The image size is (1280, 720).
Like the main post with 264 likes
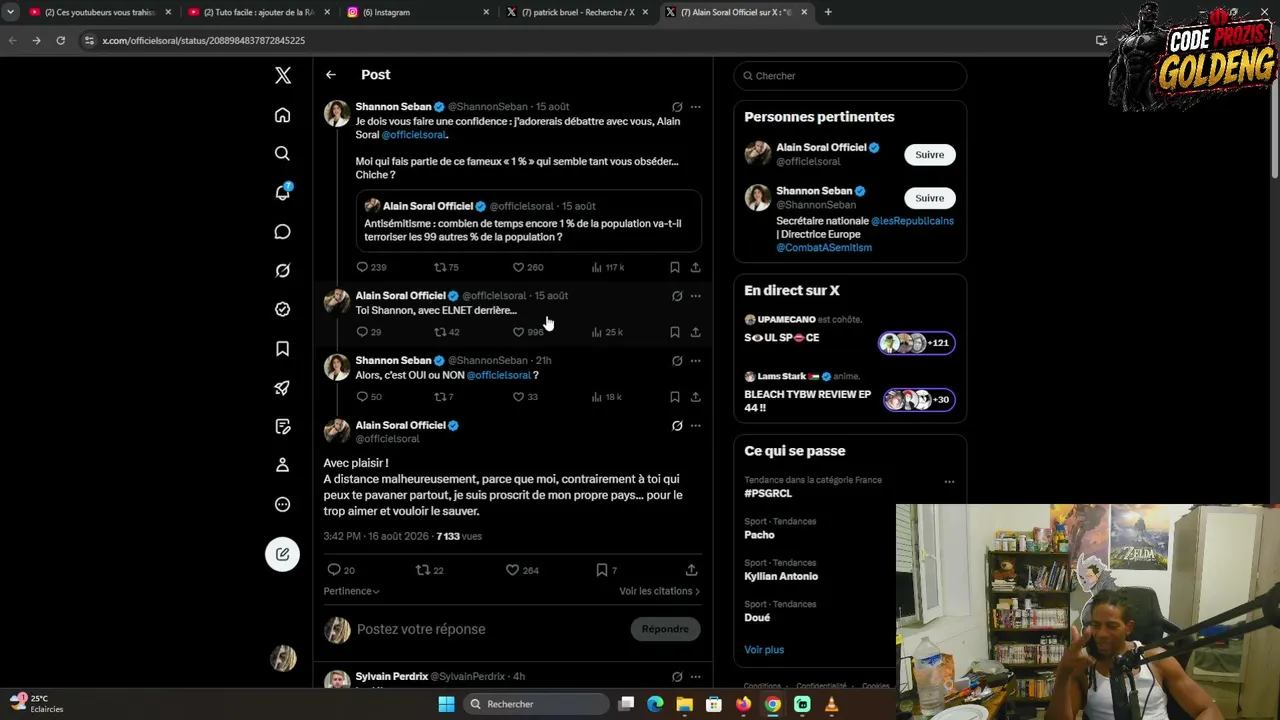[x=522, y=570]
